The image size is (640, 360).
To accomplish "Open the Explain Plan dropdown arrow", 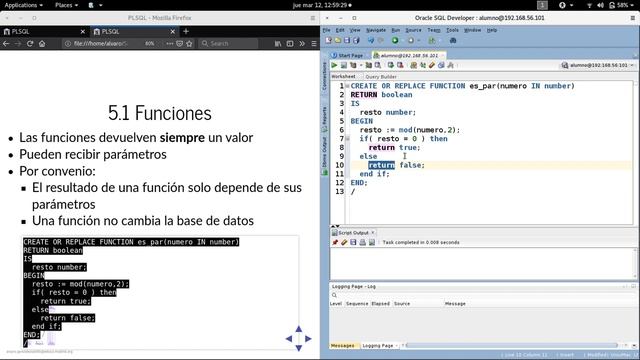I will (361, 65).
